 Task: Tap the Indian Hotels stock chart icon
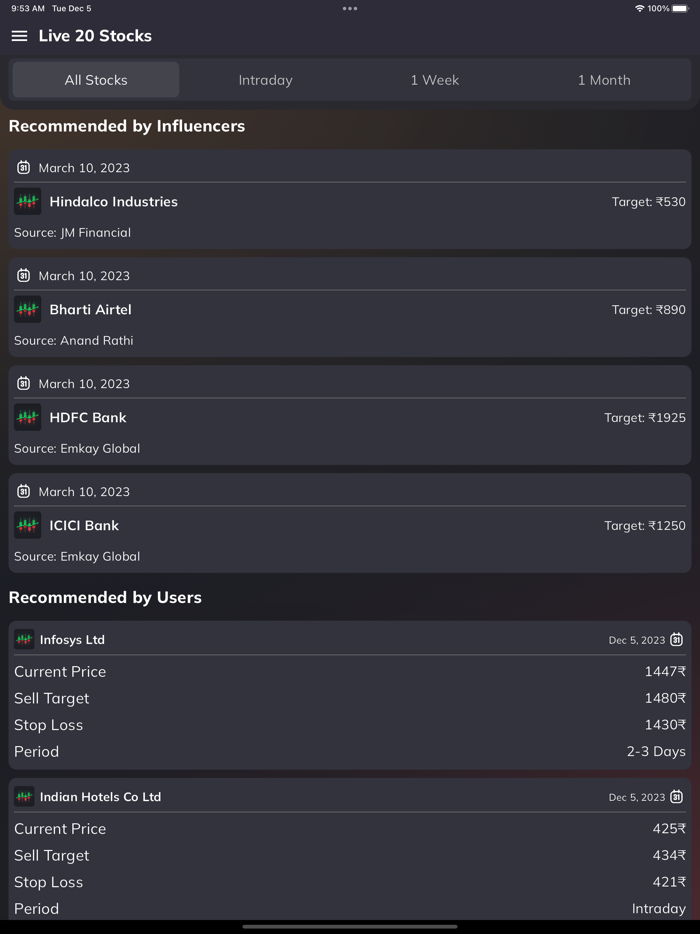(25, 797)
